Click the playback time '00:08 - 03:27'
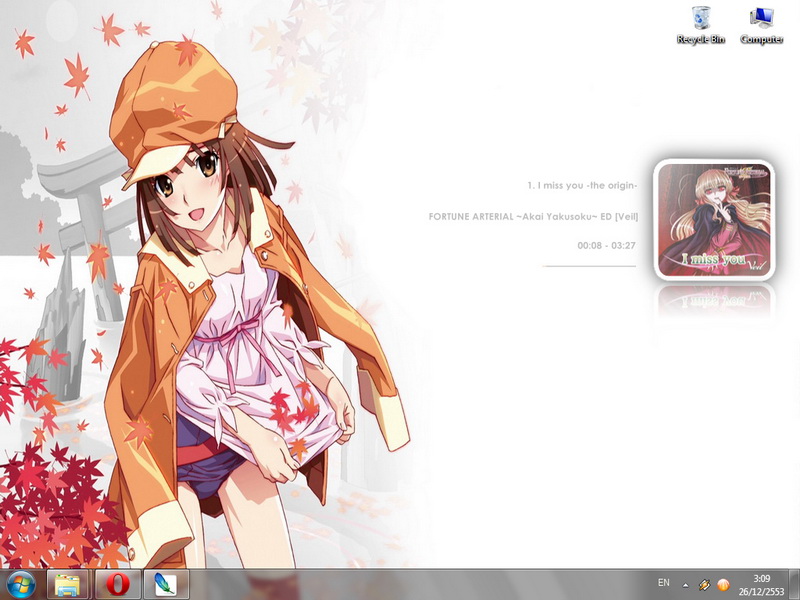The image size is (800, 600). [x=607, y=245]
